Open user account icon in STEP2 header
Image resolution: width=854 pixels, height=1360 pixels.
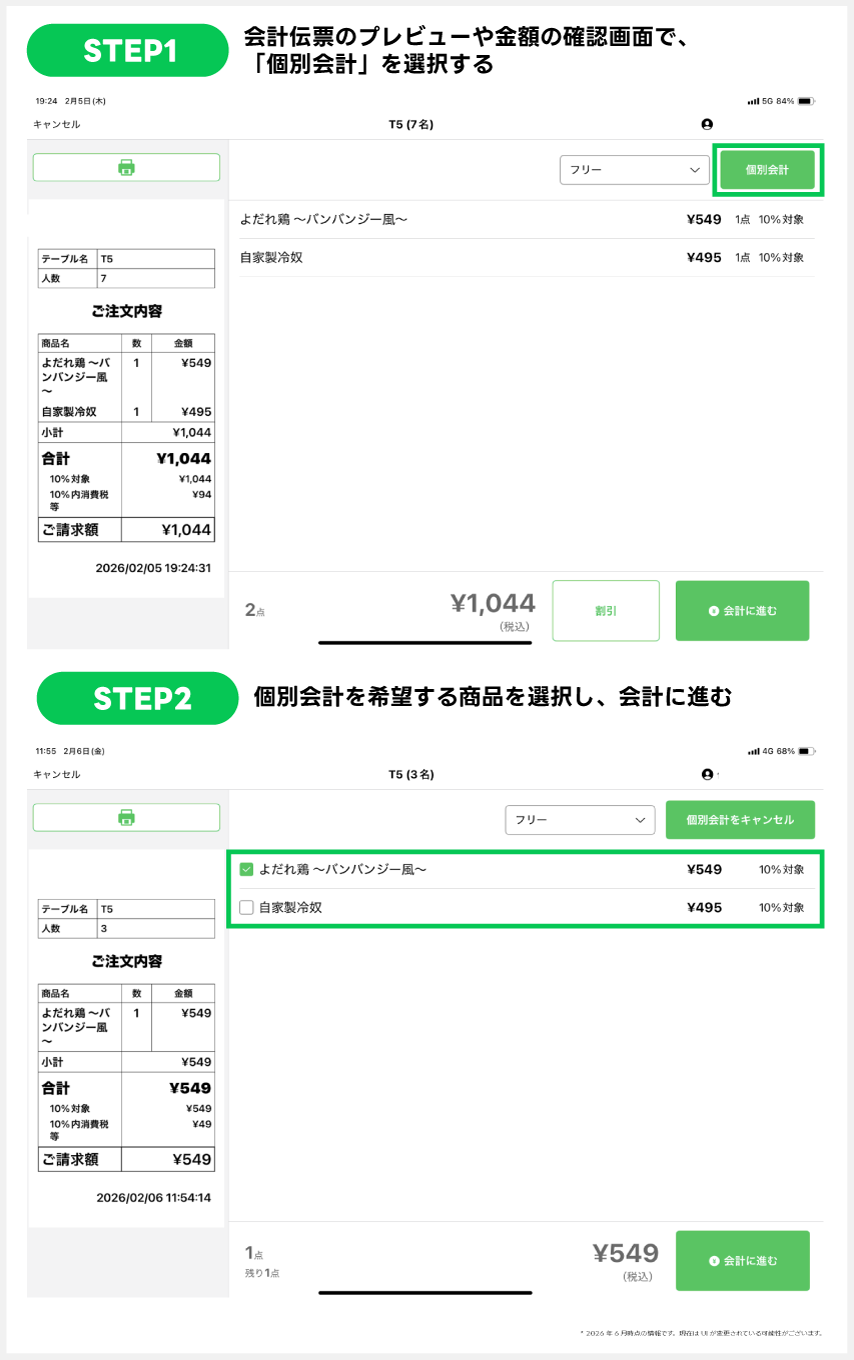[707, 774]
